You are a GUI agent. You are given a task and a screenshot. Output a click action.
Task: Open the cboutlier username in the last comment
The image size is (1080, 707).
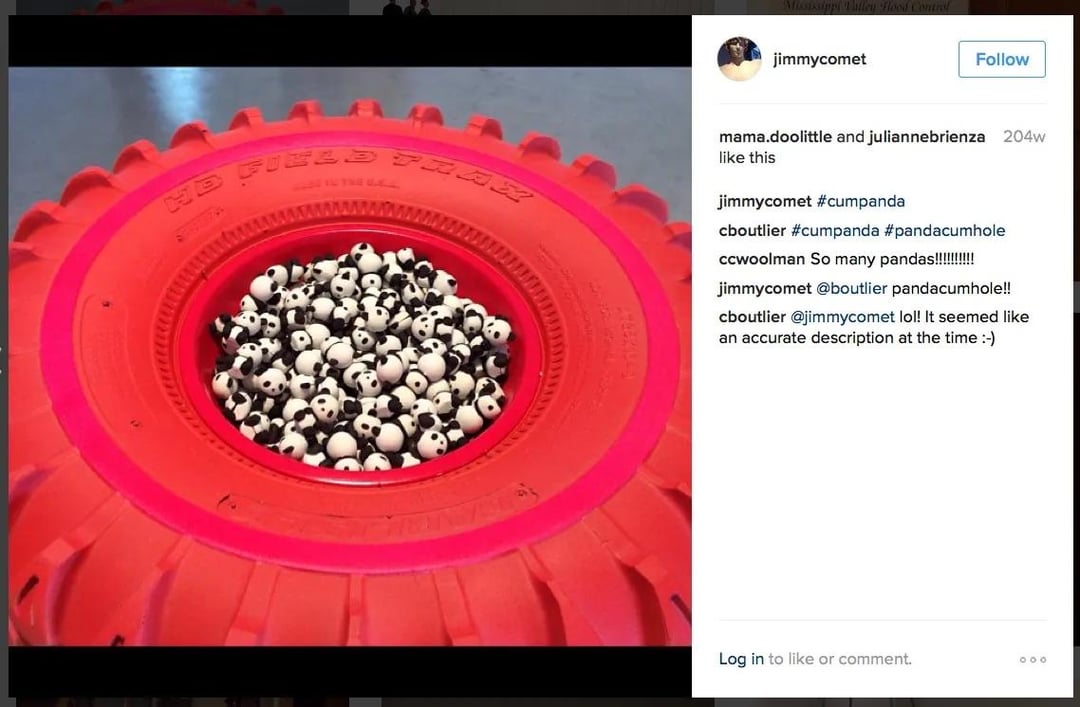tap(752, 317)
